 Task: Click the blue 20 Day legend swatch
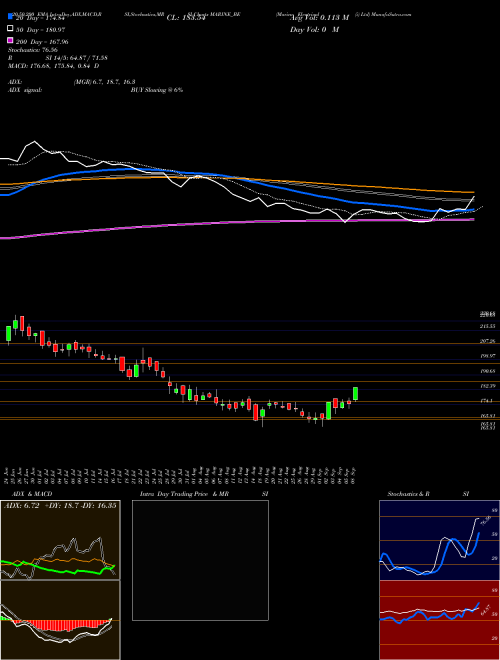[11, 17]
